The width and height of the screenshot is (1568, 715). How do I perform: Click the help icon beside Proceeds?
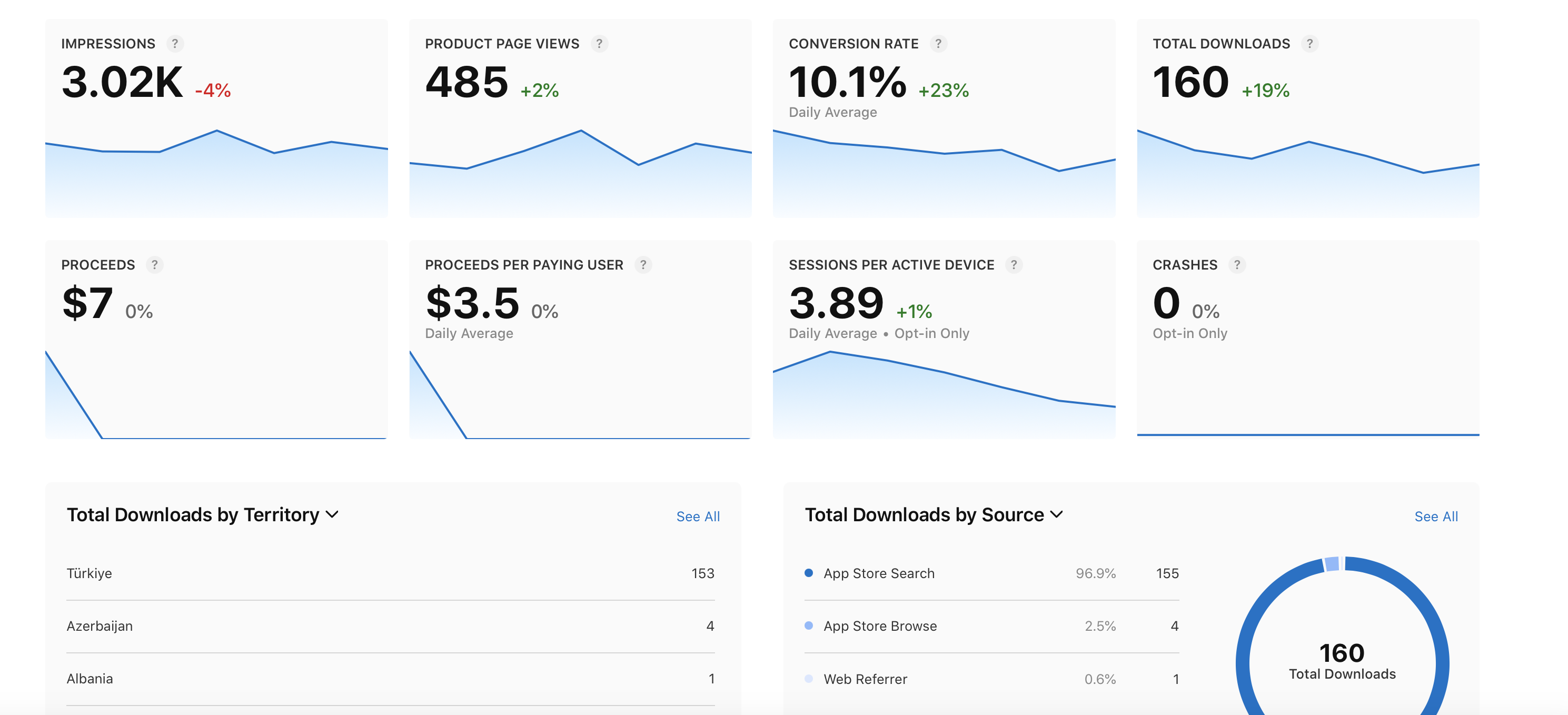pos(155,265)
